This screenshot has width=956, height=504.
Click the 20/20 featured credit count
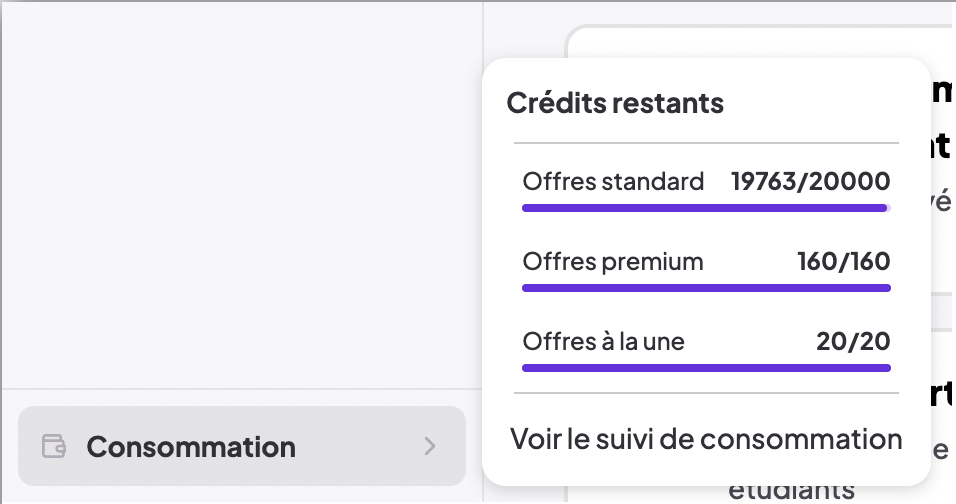(853, 341)
